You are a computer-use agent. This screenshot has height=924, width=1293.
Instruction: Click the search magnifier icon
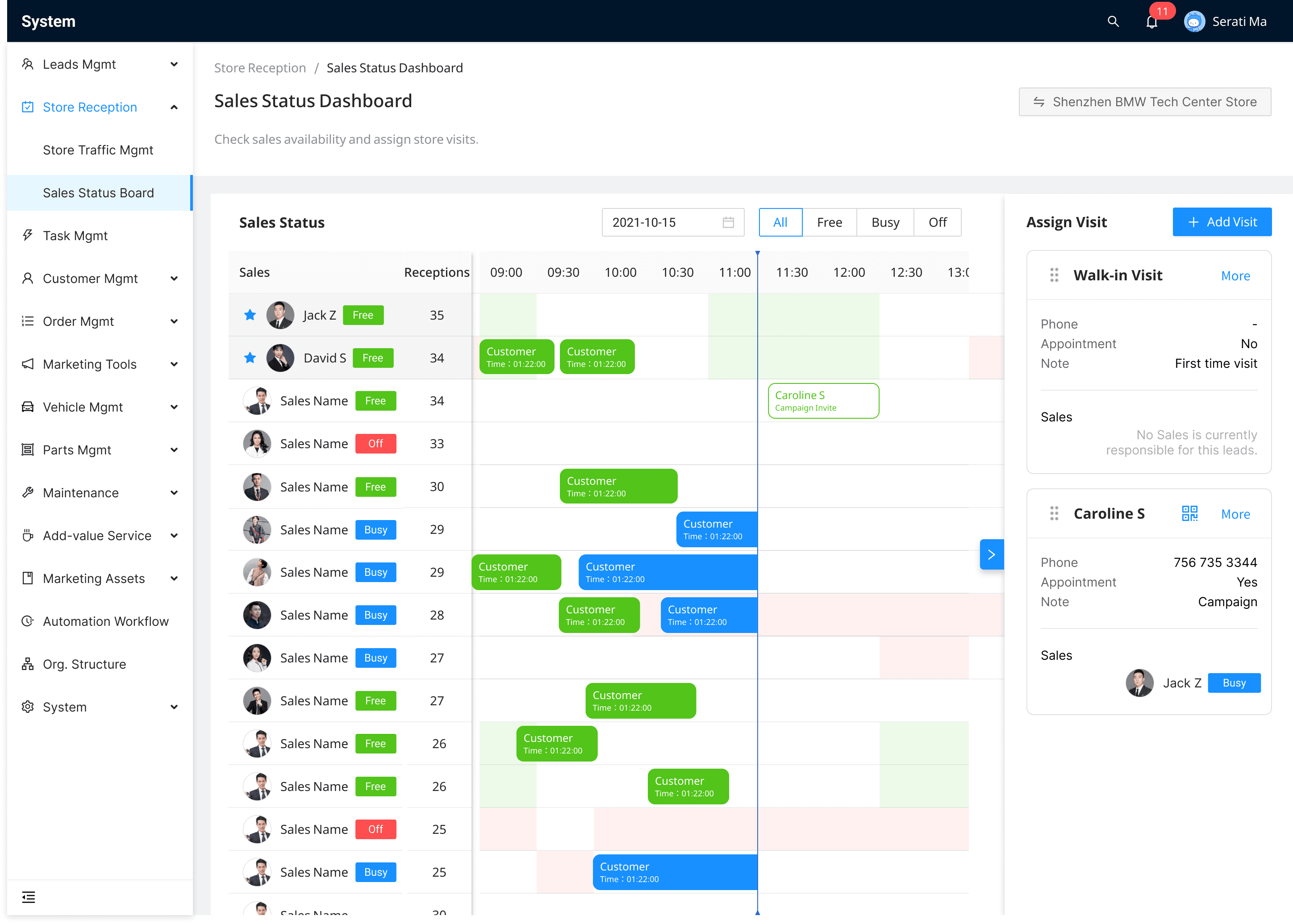[x=1113, y=21]
